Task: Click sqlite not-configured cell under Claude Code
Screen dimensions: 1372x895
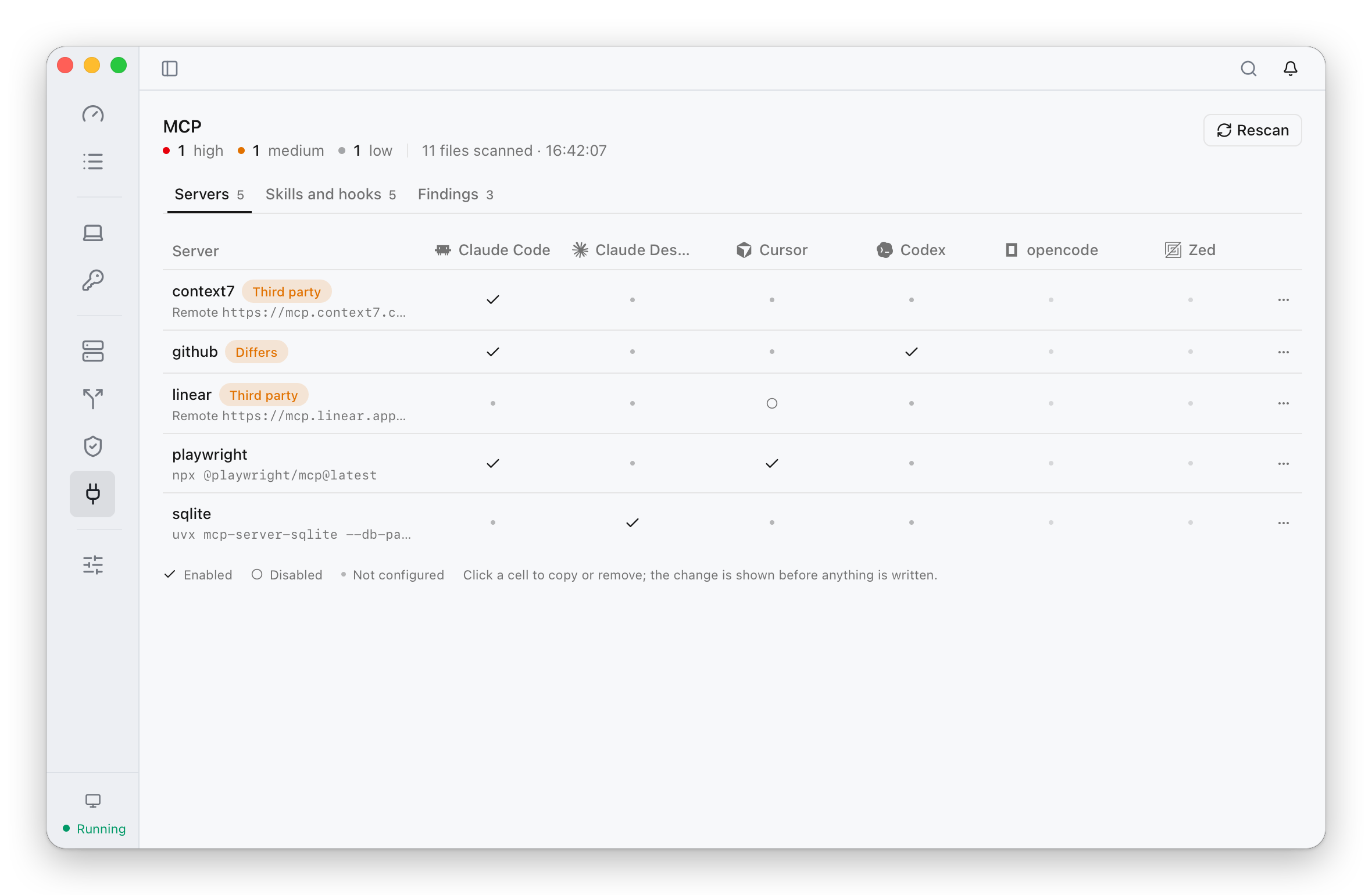Action: (493, 522)
